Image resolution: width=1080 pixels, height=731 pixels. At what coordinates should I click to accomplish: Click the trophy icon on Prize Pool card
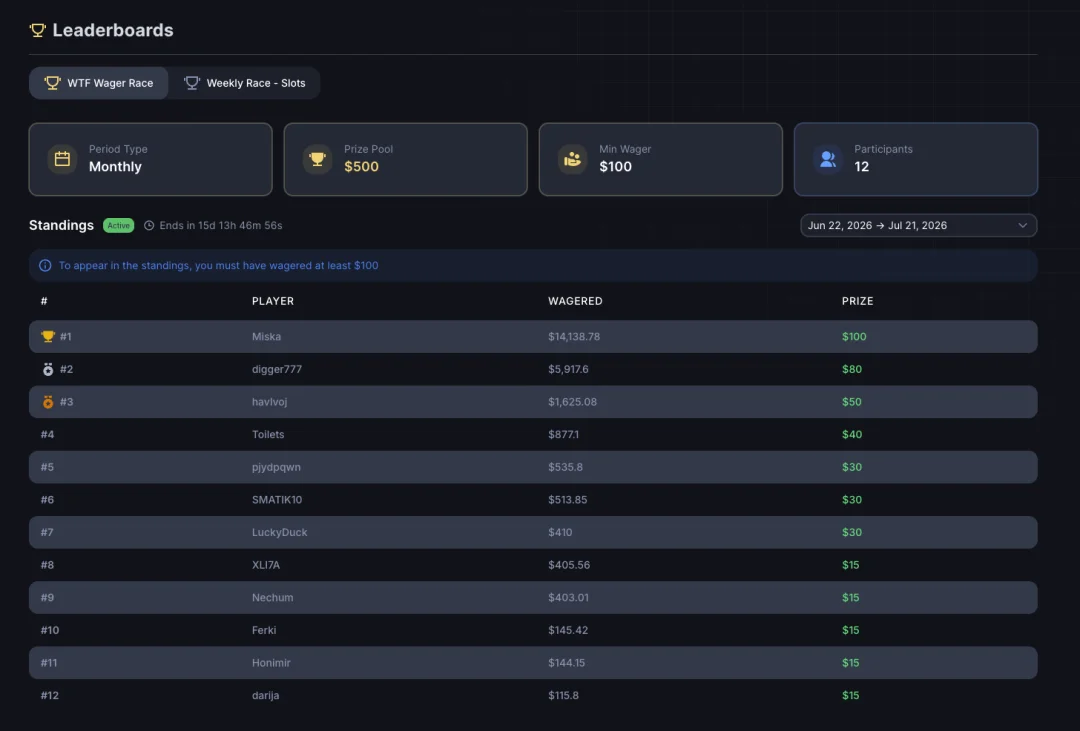click(x=318, y=159)
